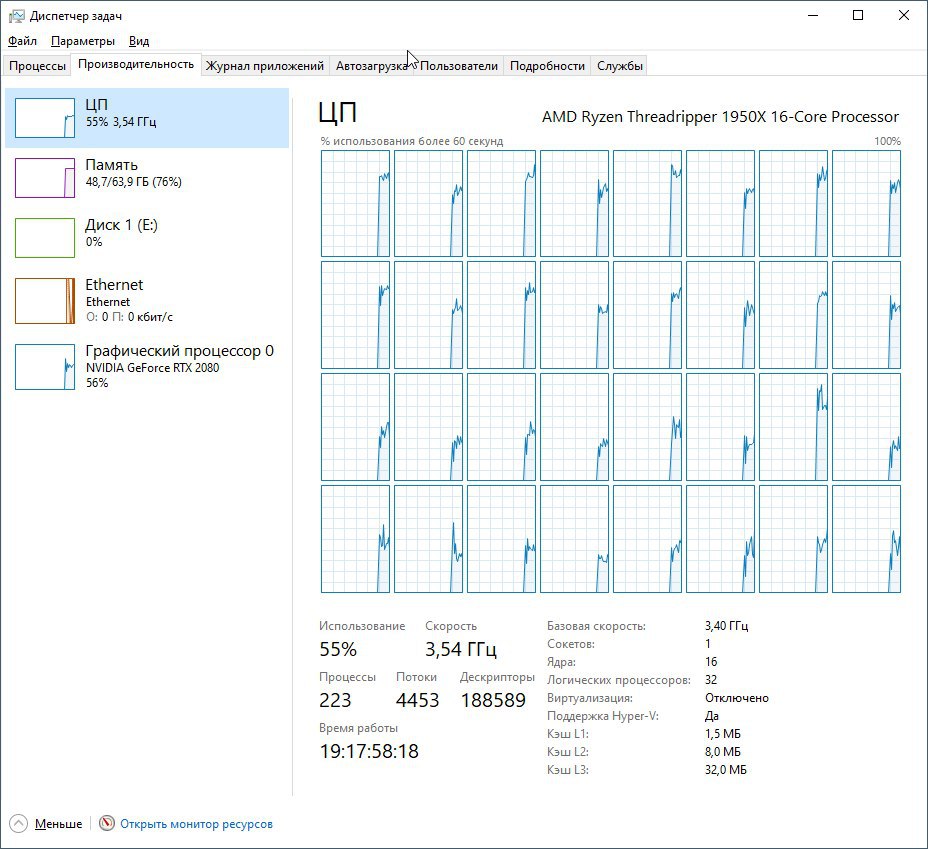The image size is (928, 849).
Task: Click the first core graph in bottom row
Action: (x=356, y=539)
